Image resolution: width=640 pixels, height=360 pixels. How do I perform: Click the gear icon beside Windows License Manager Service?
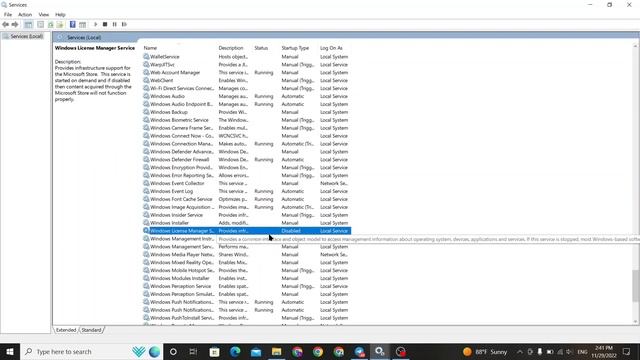coord(146,231)
